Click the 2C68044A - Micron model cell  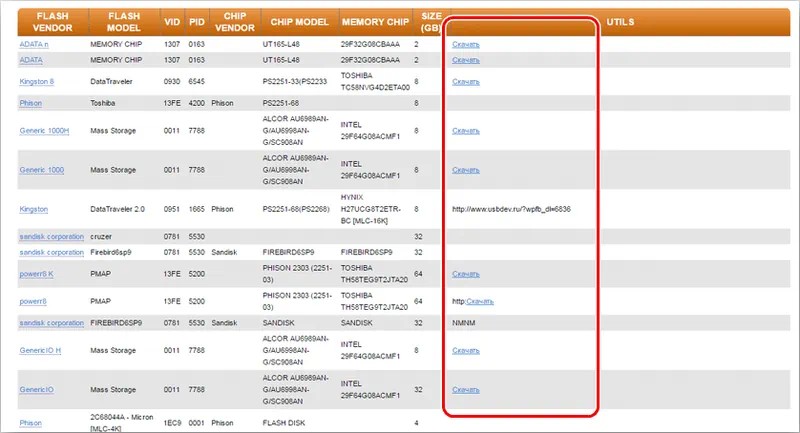(x=121, y=423)
